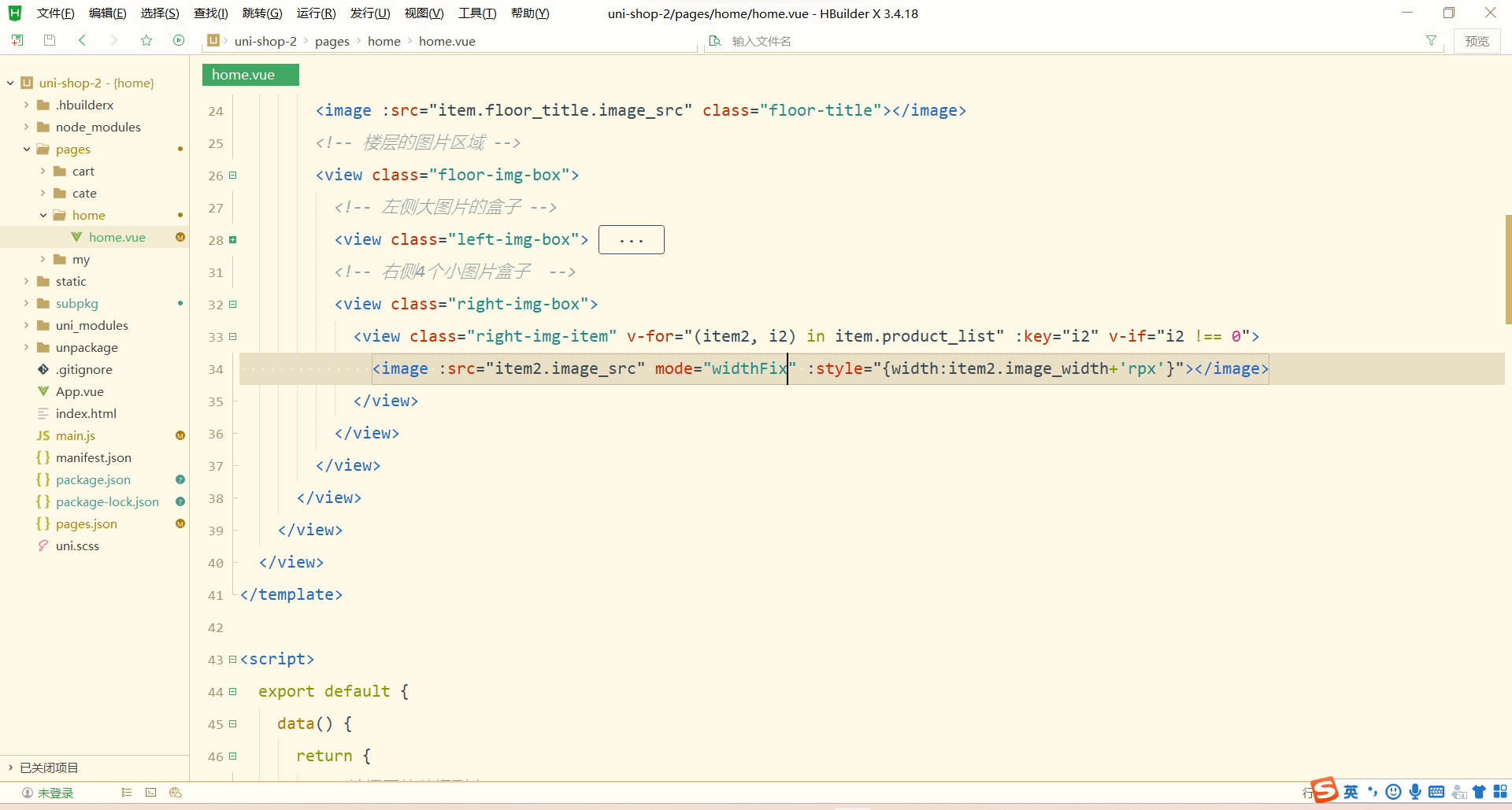Show the on-screen soft keyboard
The width and height of the screenshot is (1512, 810).
pyautogui.click(x=1437, y=792)
